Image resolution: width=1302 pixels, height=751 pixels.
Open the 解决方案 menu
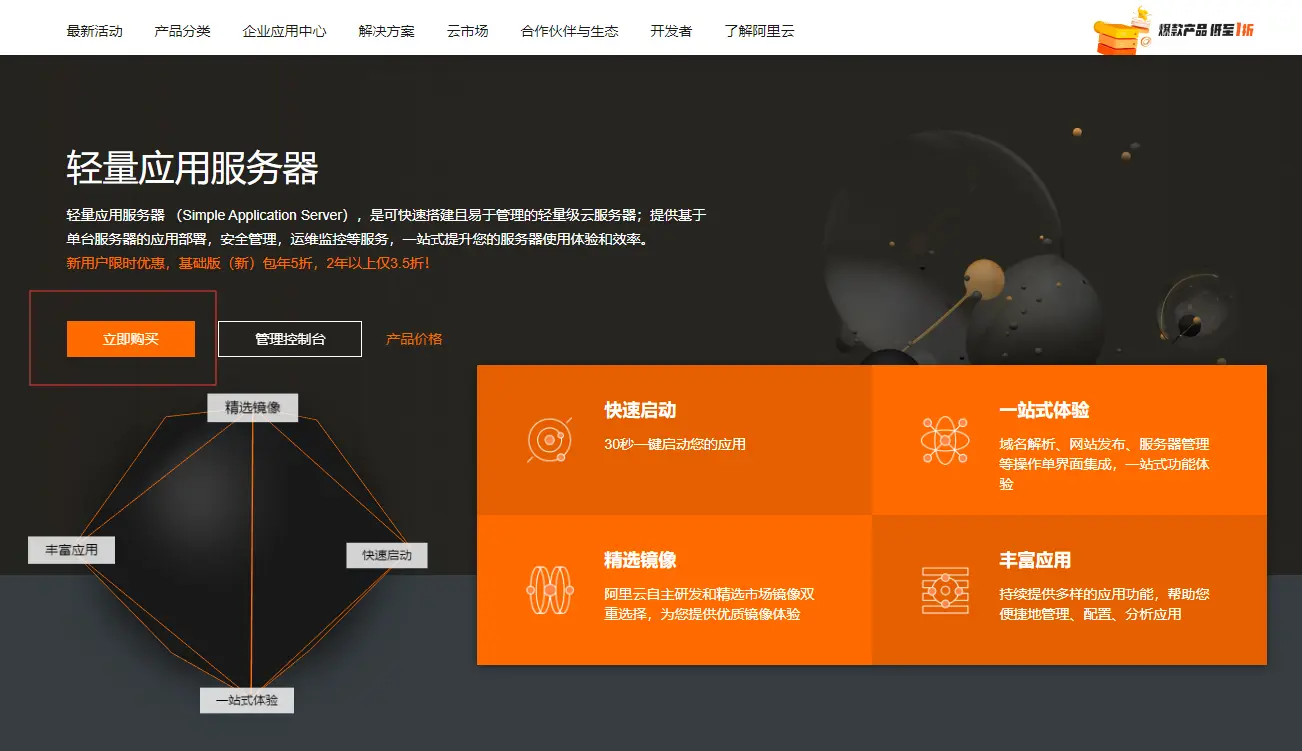pyautogui.click(x=386, y=31)
